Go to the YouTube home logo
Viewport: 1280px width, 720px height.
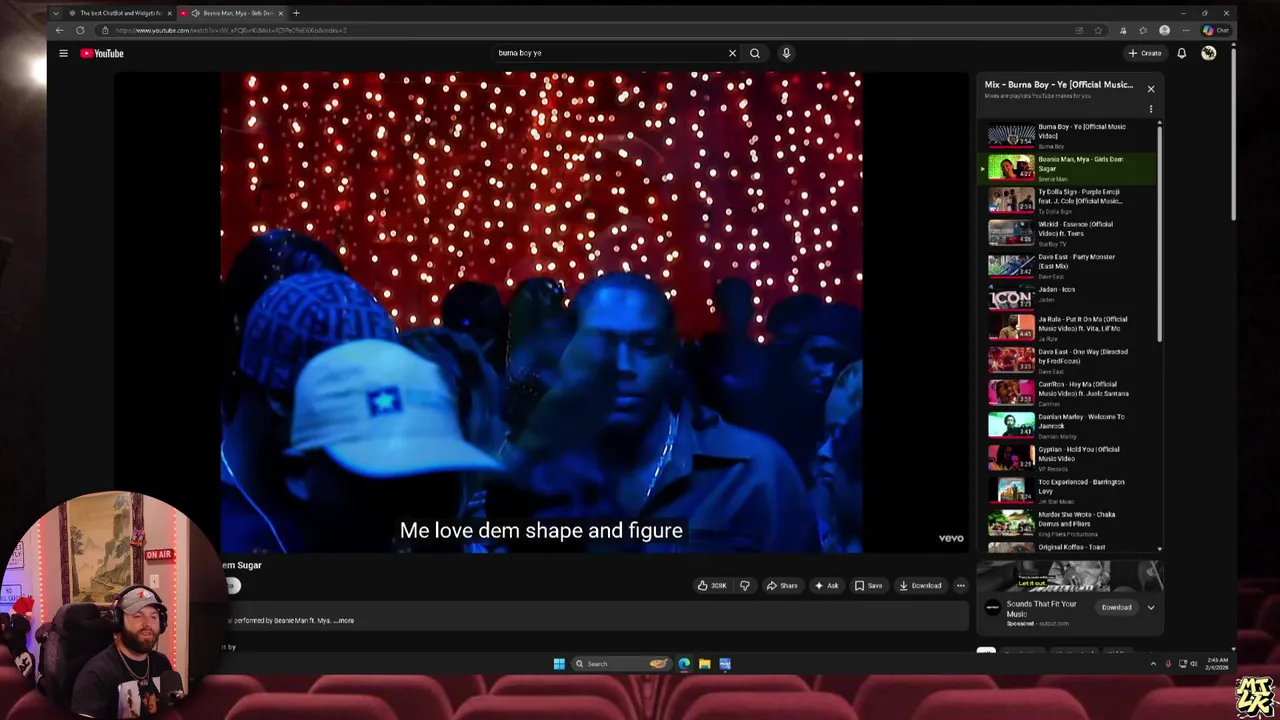tap(102, 53)
